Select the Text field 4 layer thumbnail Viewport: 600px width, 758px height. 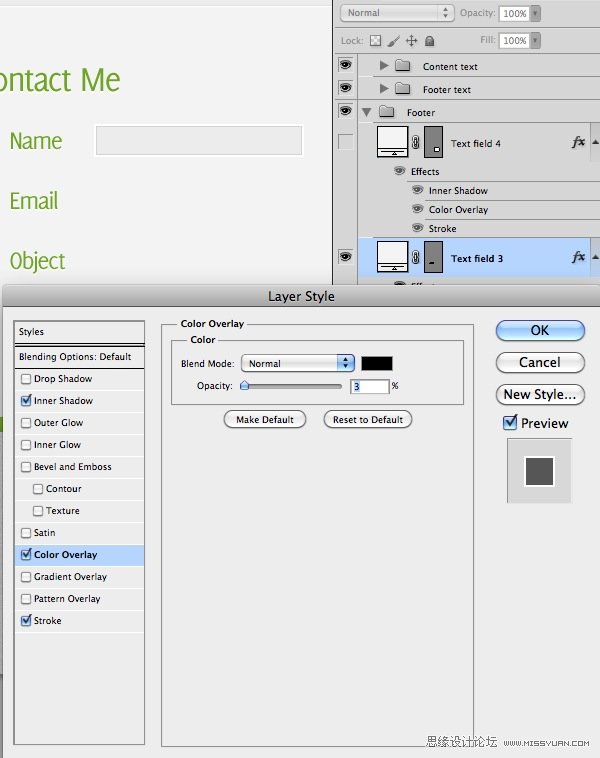[392, 142]
